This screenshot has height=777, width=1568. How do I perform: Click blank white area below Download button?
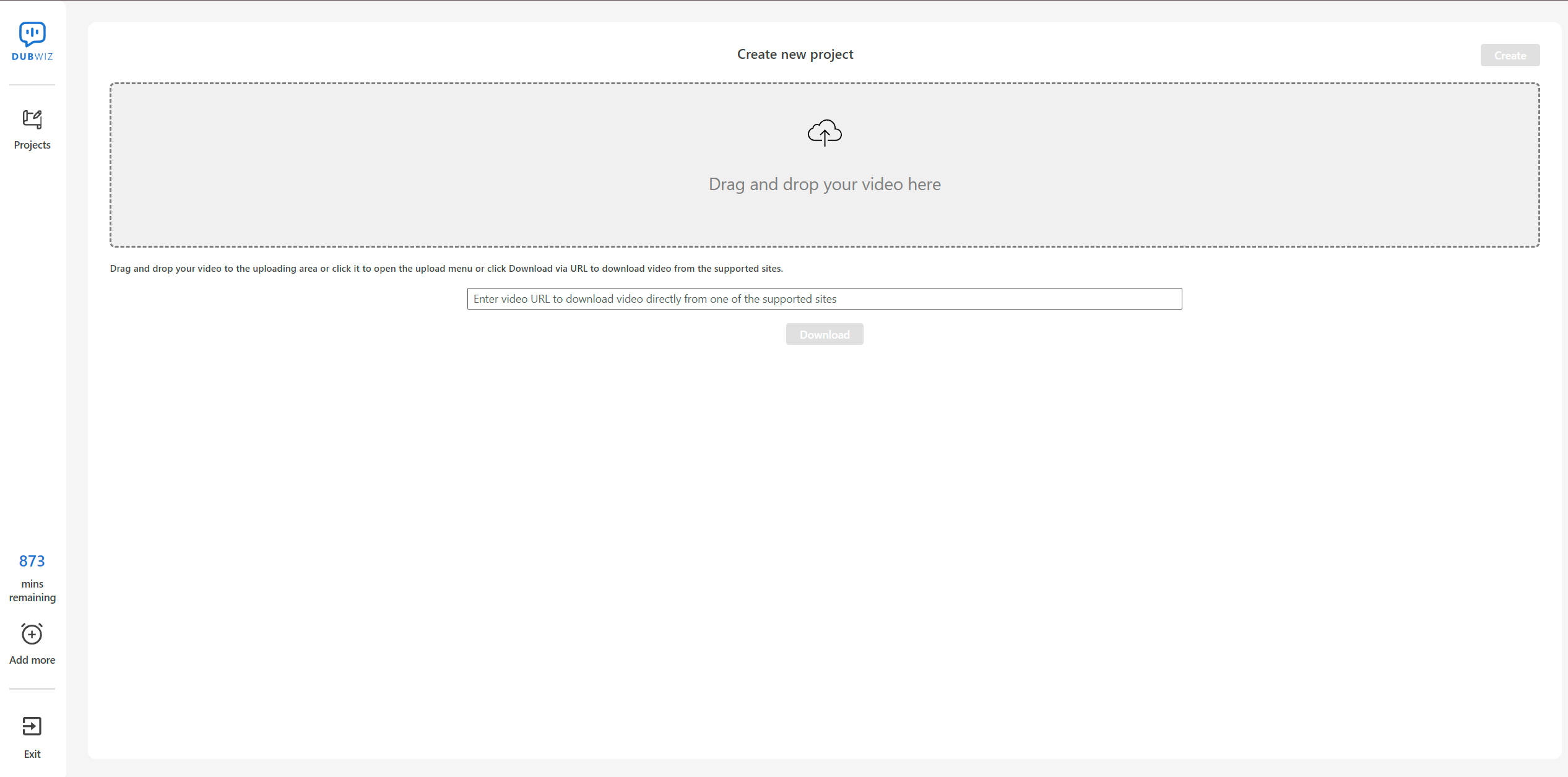(x=824, y=526)
